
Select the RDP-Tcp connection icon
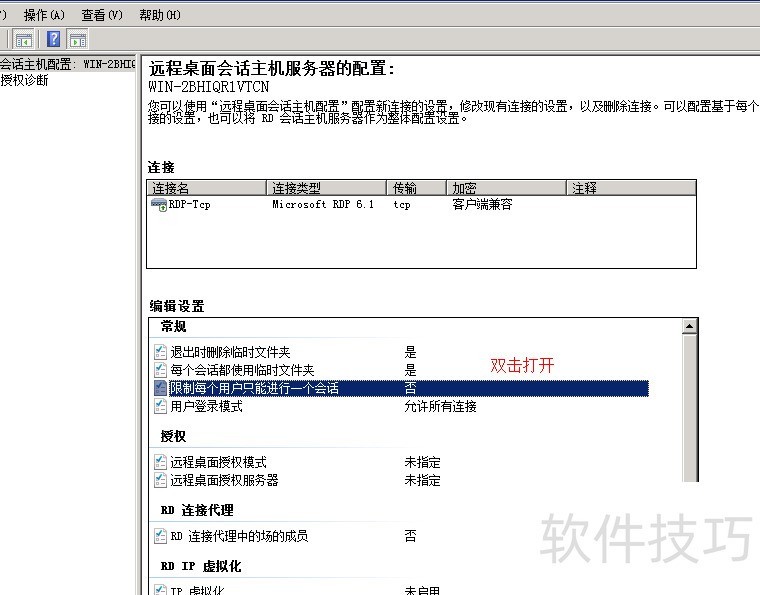[158, 204]
